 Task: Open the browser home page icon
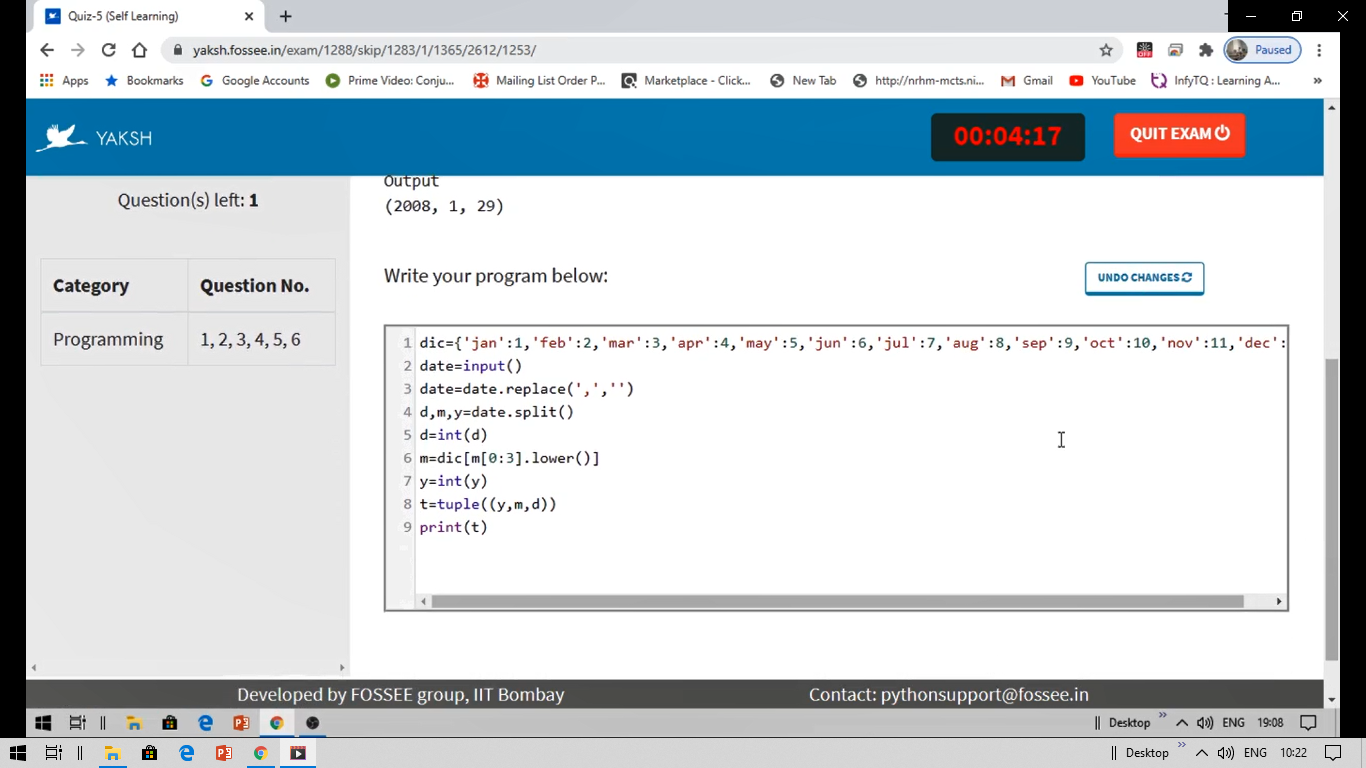(139, 49)
